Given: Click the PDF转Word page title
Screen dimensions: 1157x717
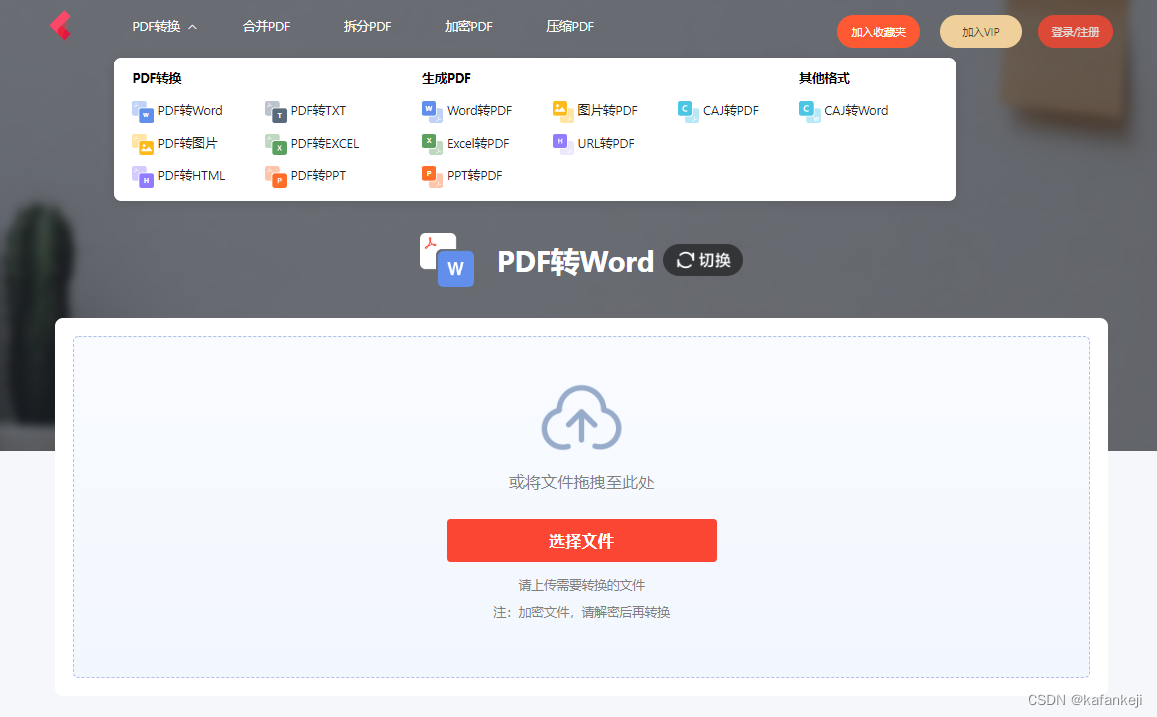Looking at the screenshot, I should (x=576, y=262).
